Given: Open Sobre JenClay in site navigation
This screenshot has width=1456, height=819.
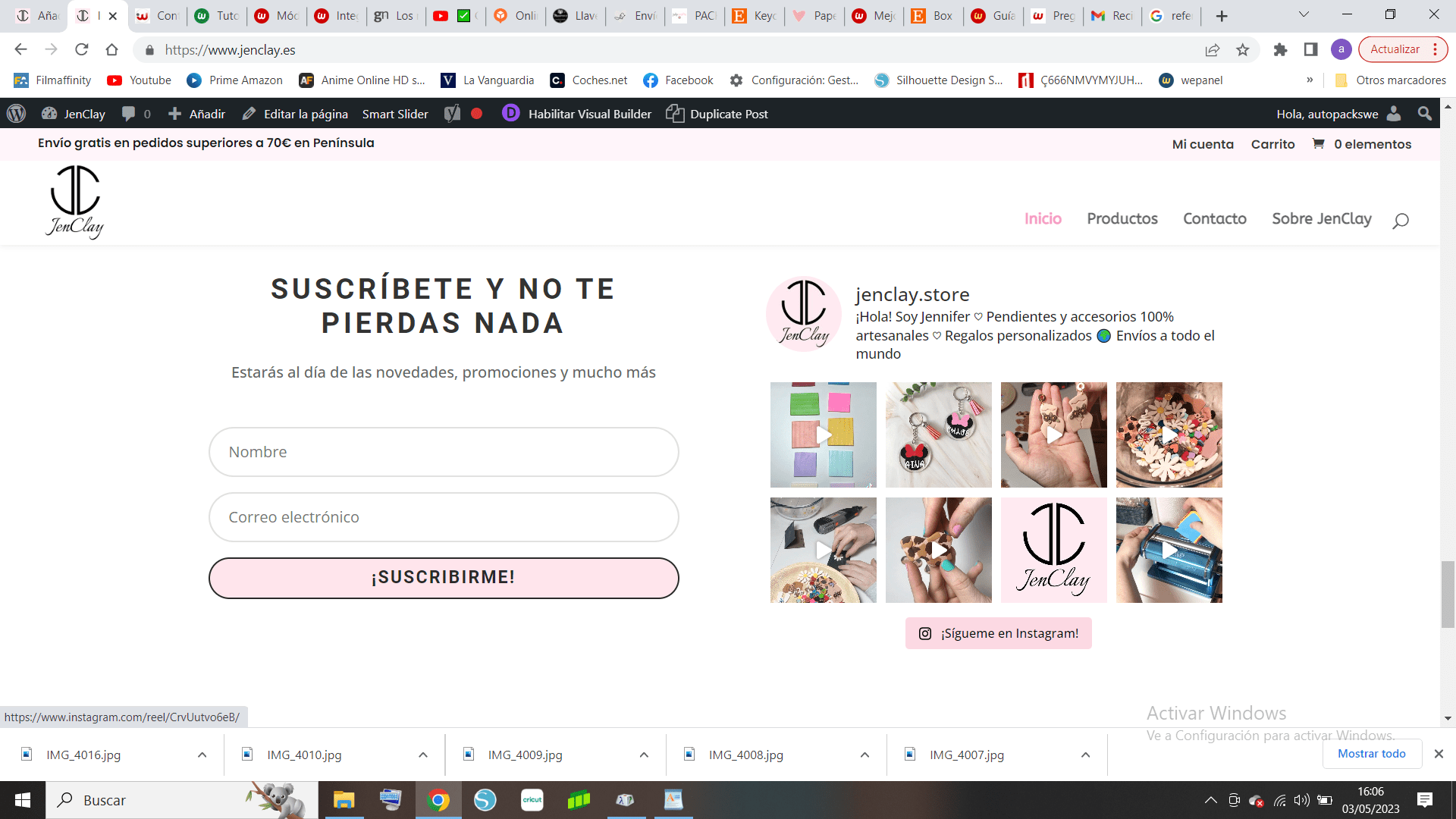Looking at the screenshot, I should 1322,218.
